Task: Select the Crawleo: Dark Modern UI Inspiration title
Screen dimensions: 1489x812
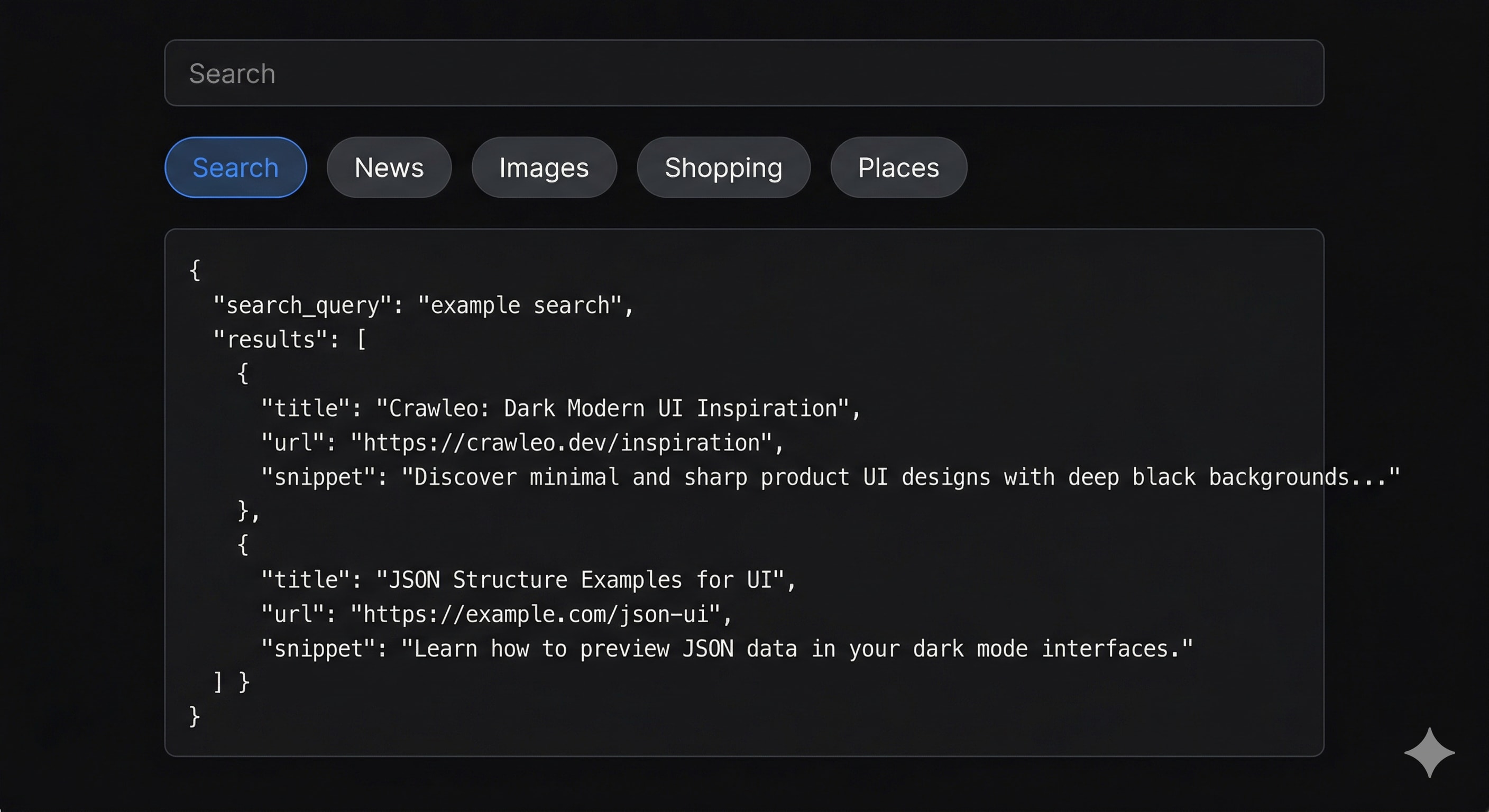Action: click(x=619, y=408)
